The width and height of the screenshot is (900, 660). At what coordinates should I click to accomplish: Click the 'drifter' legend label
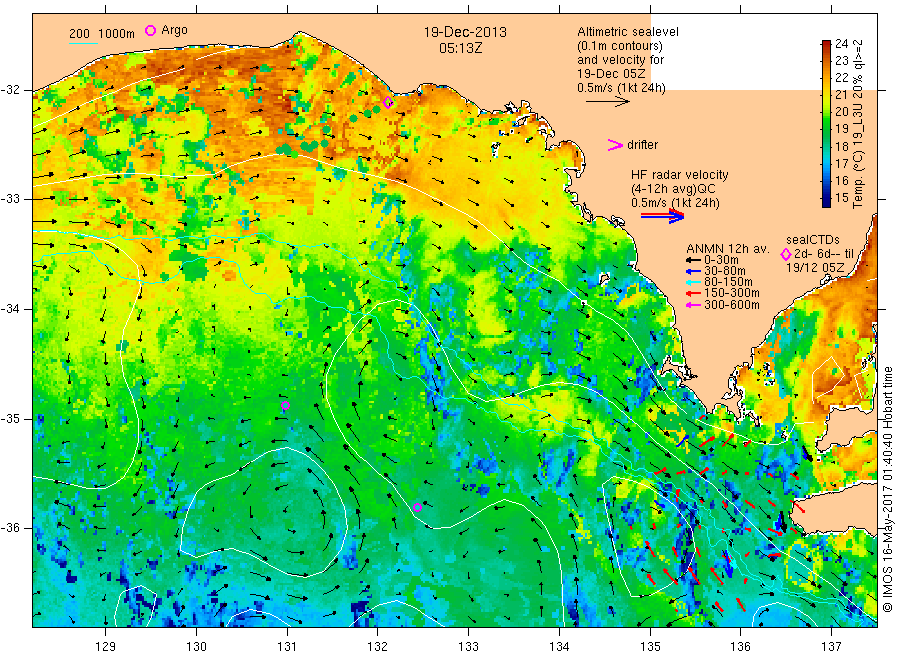pyautogui.click(x=642, y=145)
